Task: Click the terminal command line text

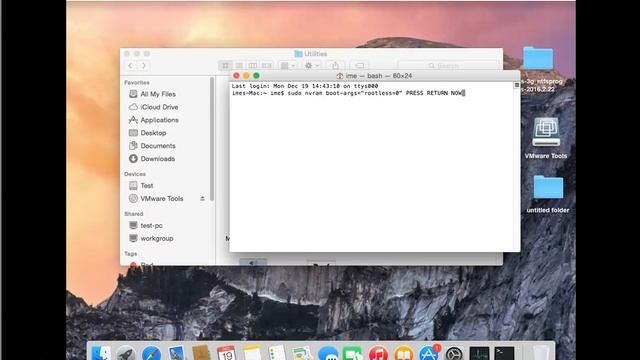Action: coord(348,93)
